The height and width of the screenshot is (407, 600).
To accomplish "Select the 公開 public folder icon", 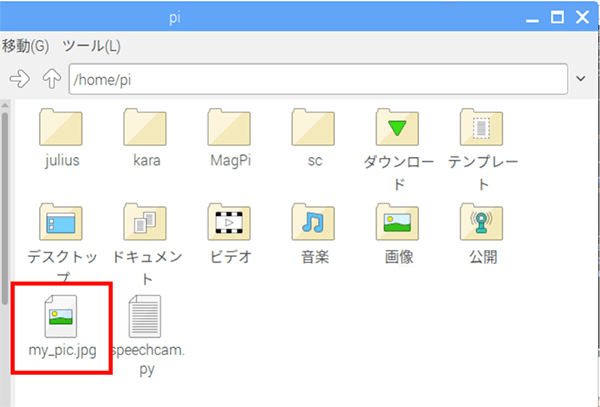I will 482,222.
